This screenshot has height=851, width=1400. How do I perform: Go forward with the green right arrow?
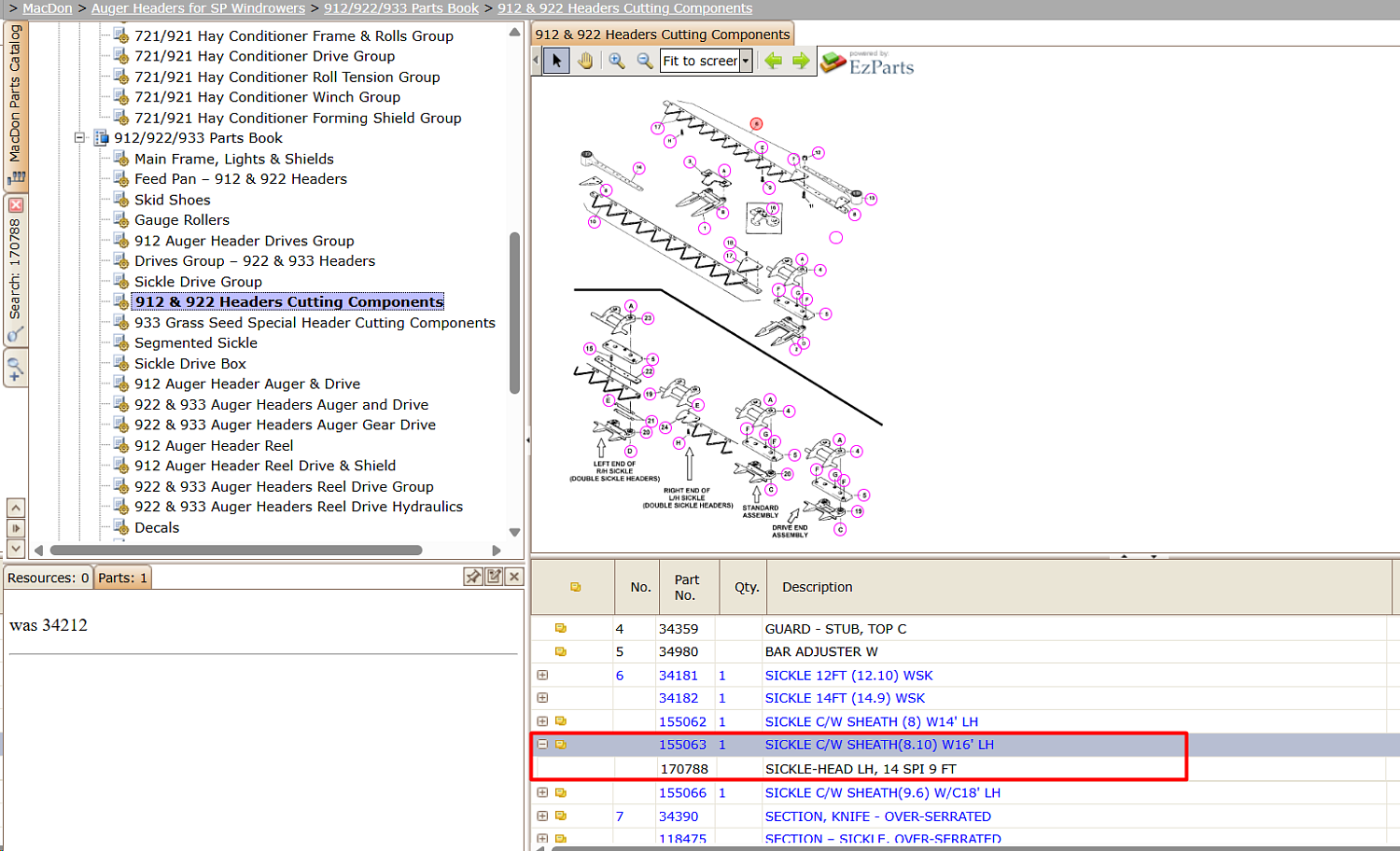801,61
